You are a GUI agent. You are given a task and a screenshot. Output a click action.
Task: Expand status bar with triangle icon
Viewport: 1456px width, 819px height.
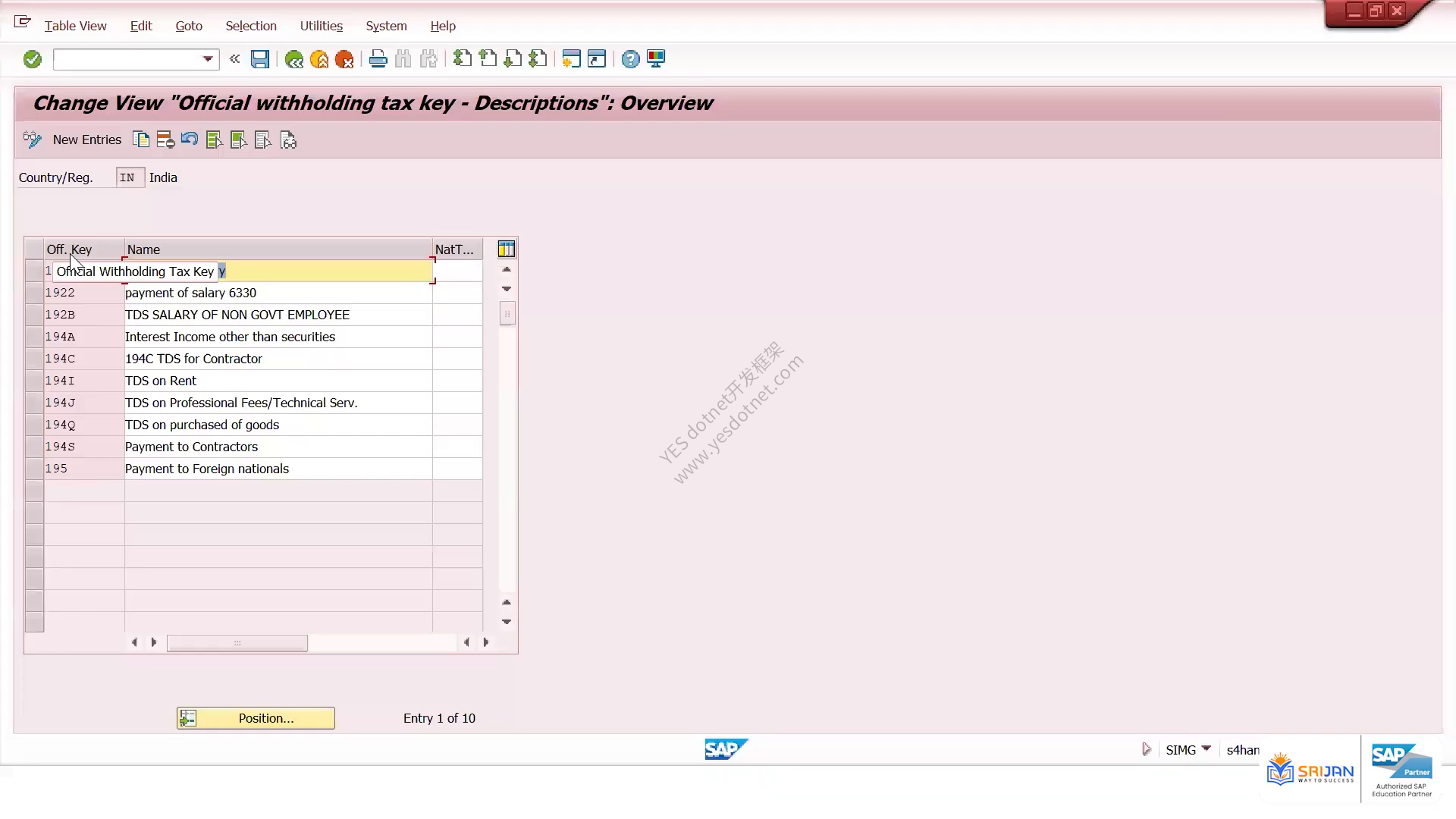click(x=1147, y=749)
